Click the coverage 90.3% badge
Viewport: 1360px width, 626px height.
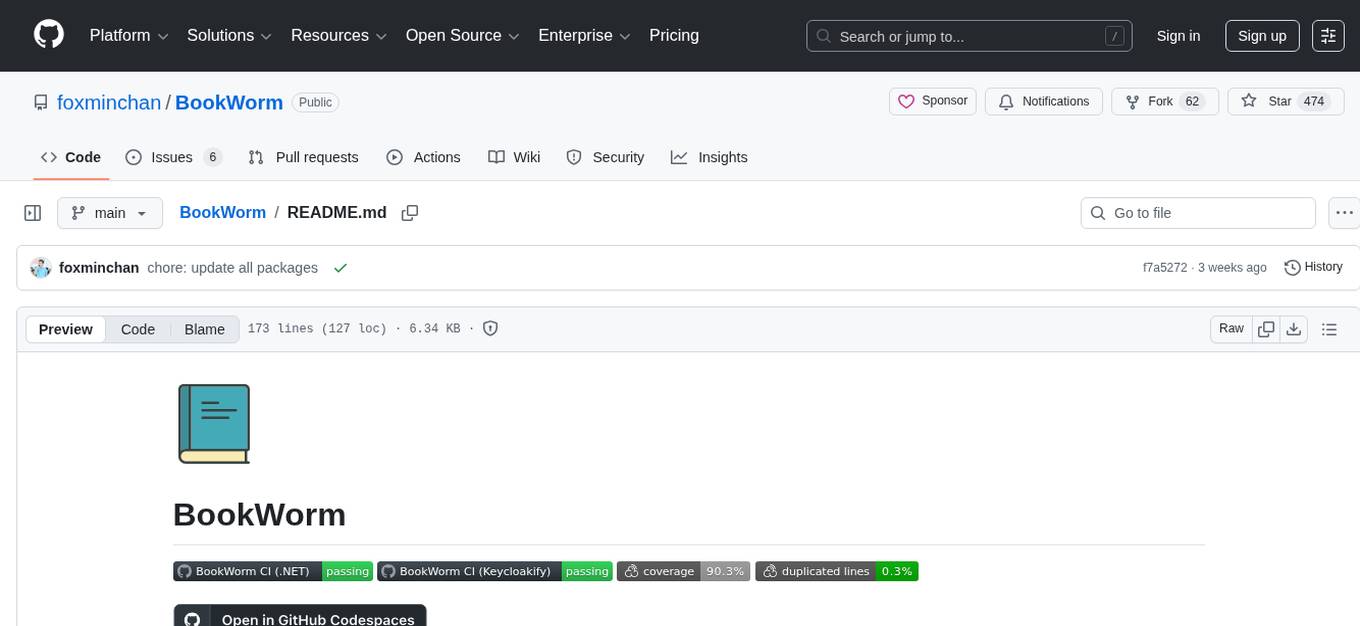pyautogui.click(x=683, y=571)
